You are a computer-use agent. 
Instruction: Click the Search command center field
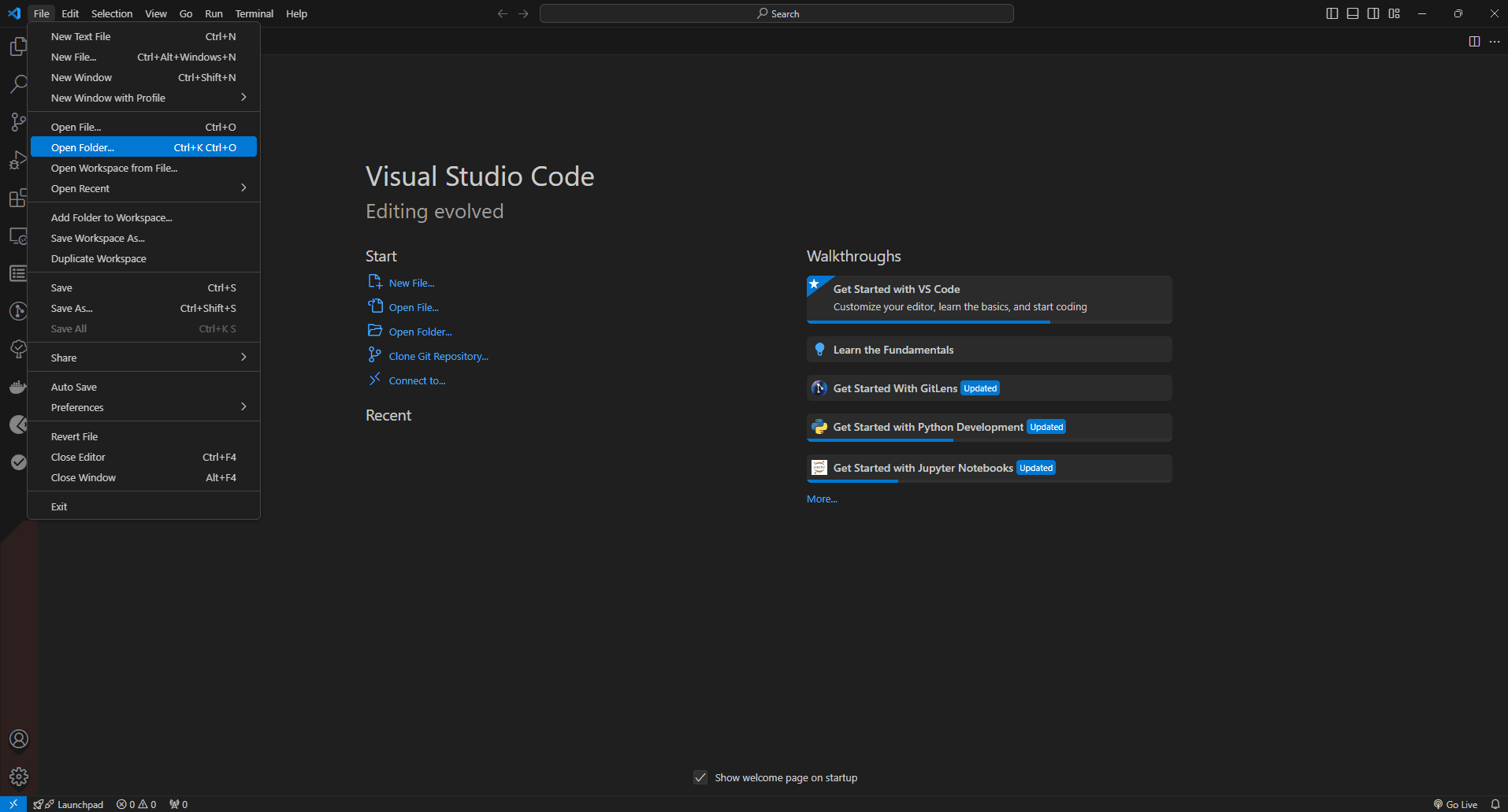[777, 13]
